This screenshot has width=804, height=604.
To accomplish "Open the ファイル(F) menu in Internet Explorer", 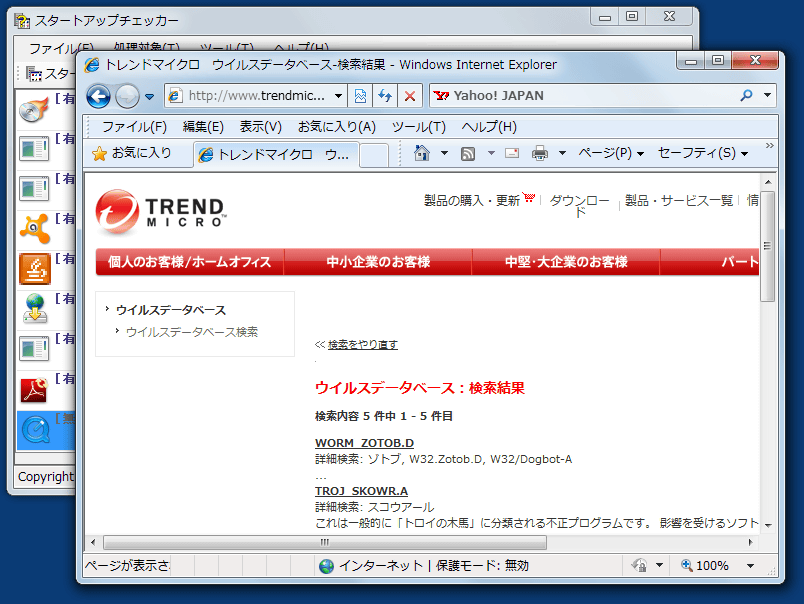I will [134, 127].
